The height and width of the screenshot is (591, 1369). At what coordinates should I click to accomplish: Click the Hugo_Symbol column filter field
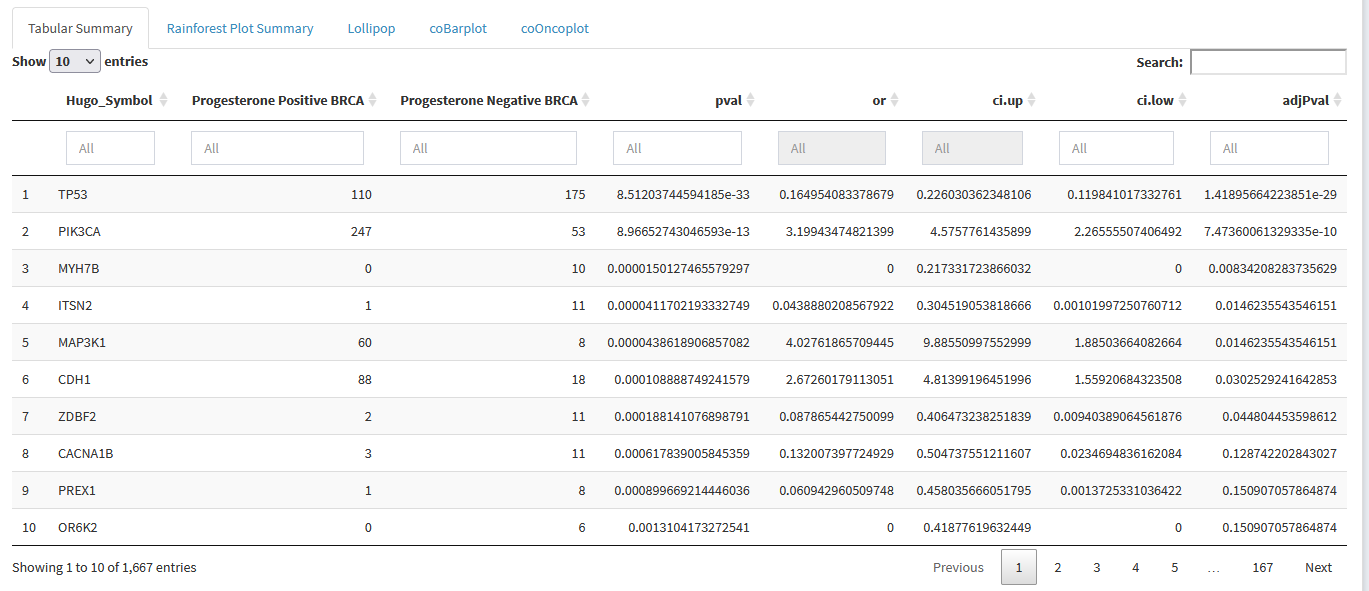coord(110,148)
